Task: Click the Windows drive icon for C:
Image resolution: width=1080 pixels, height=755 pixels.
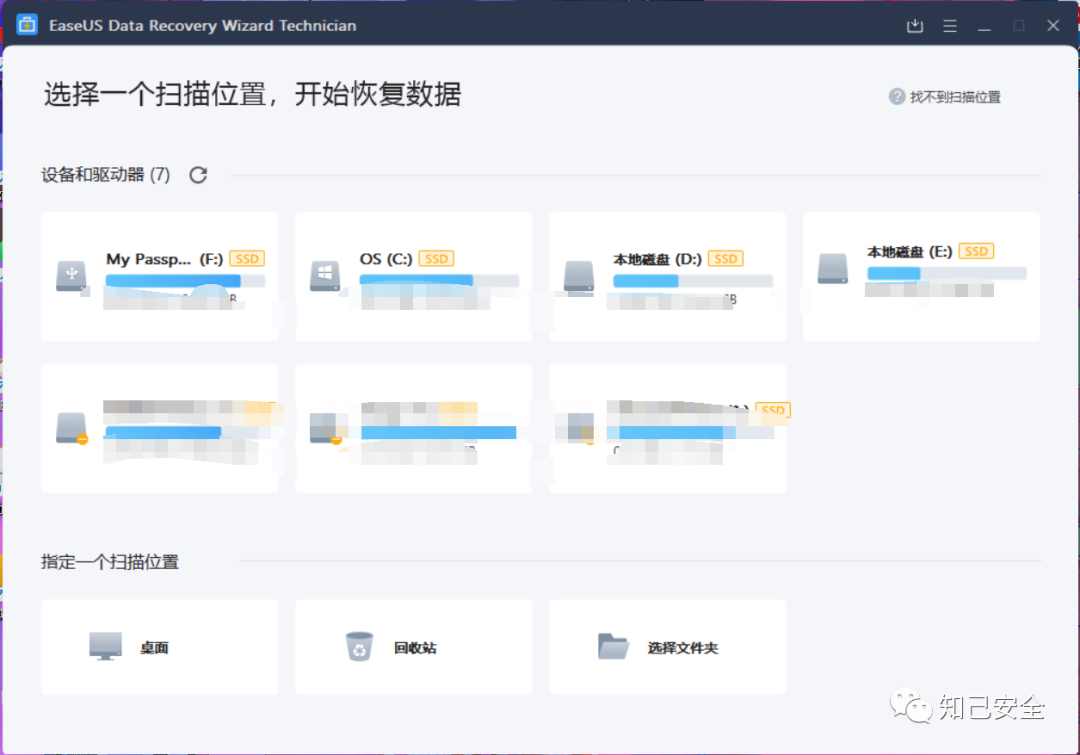Action: tap(324, 276)
